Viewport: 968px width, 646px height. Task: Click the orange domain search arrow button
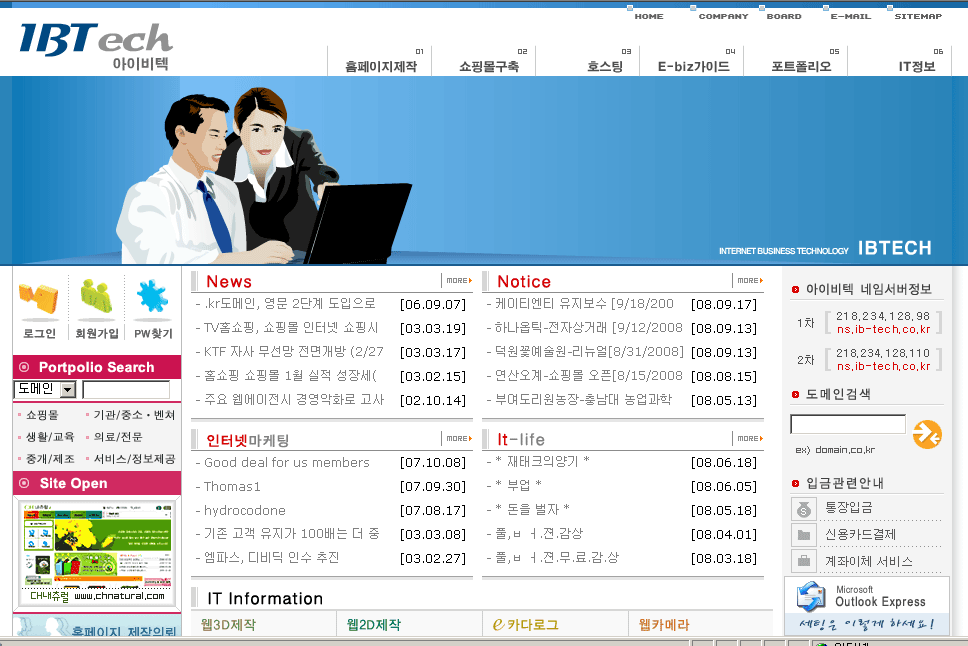pyautogui.click(x=927, y=434)
